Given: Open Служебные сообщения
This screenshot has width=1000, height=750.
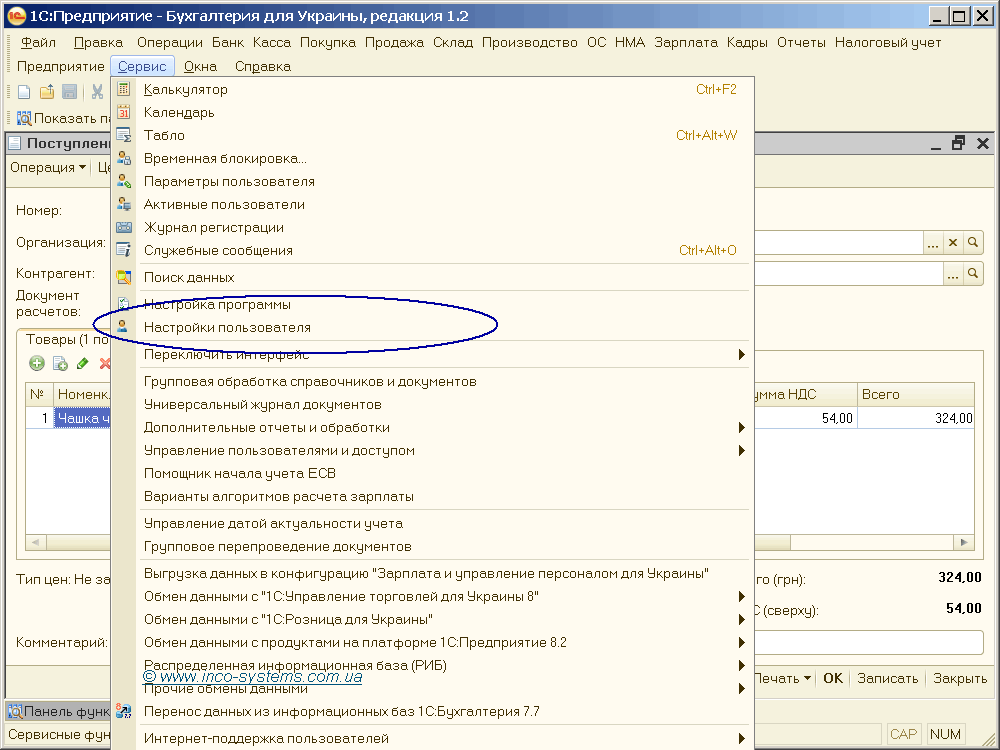Looking at the screenshot, I should [433, 250].
